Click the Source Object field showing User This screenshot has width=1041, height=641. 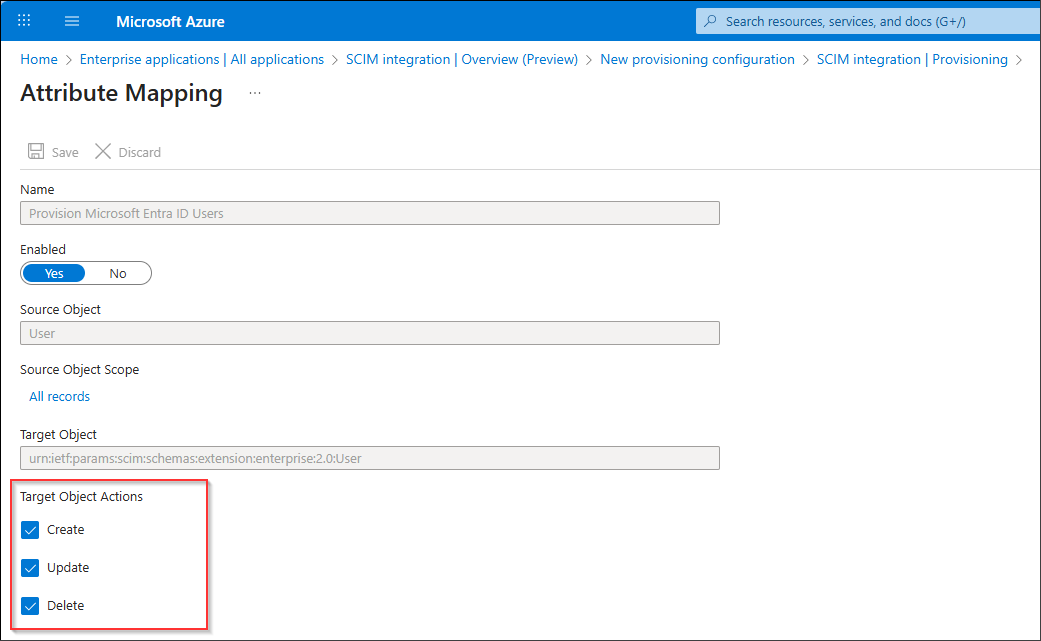click(x=370, y=333)
